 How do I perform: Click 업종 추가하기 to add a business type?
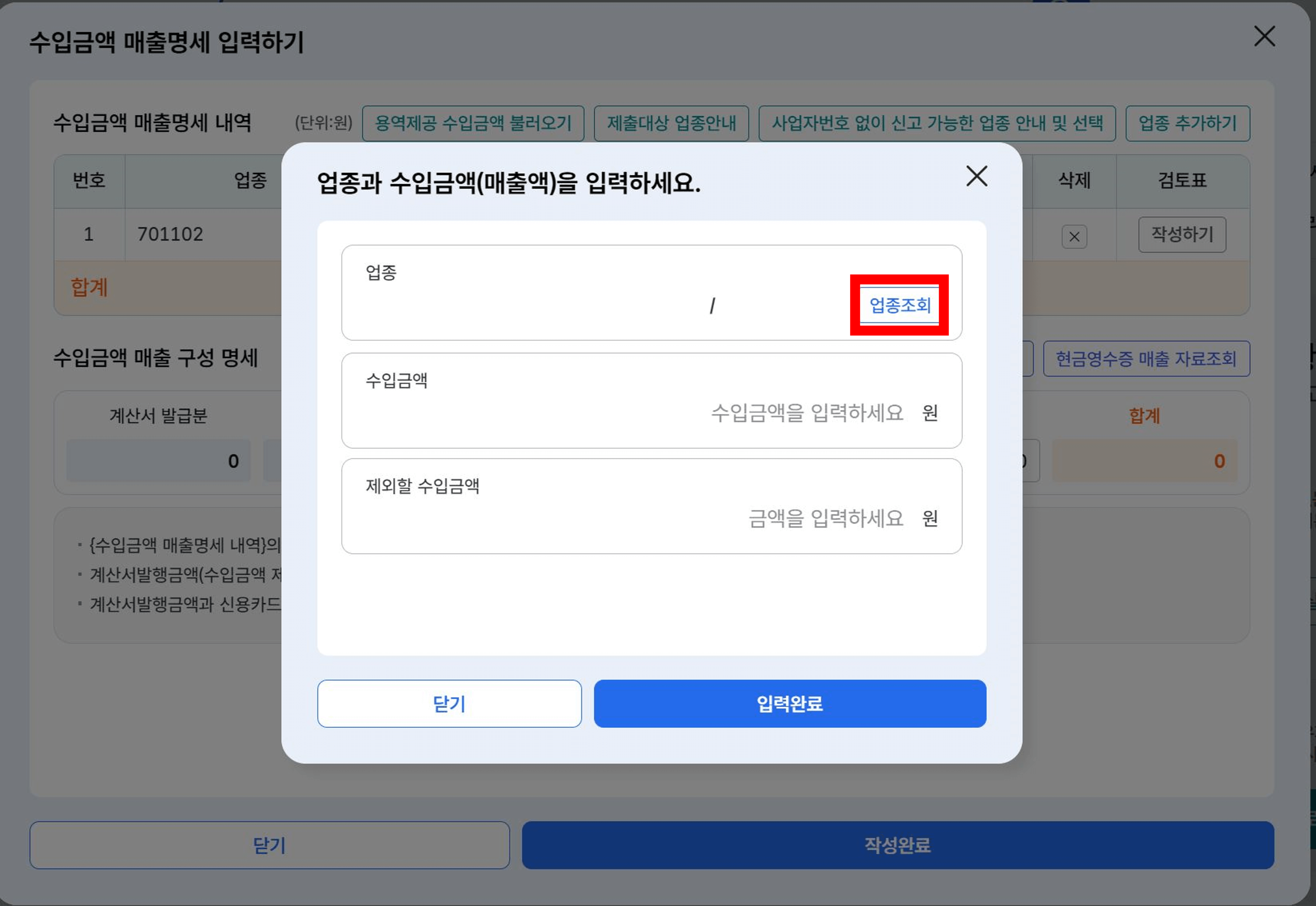1188,123
